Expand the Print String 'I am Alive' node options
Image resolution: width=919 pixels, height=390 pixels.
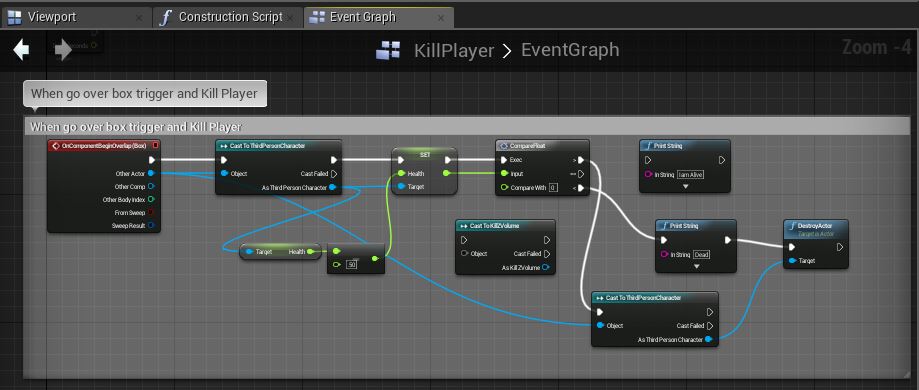685,186
